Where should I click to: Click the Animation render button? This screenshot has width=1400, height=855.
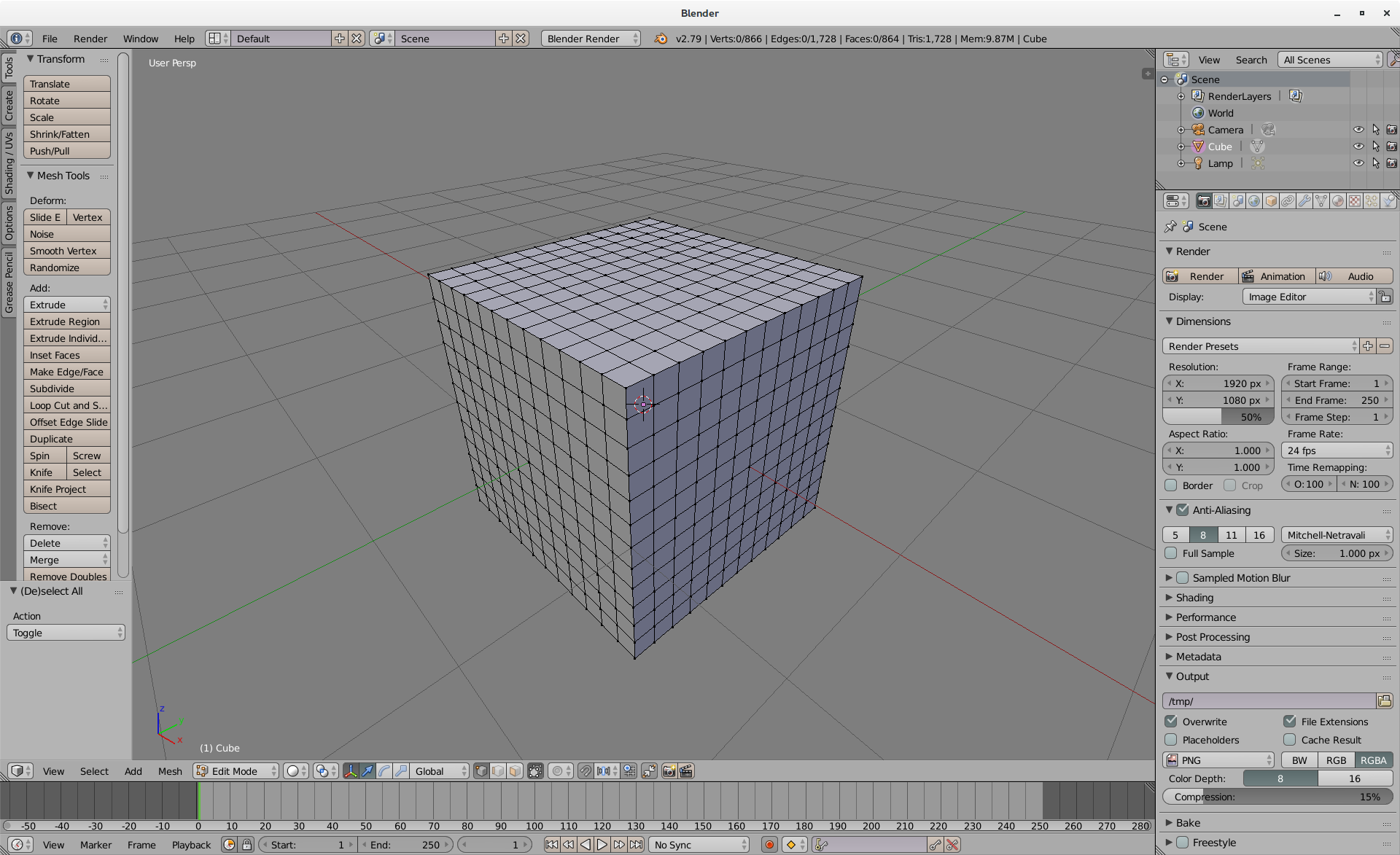(1276, 276)
